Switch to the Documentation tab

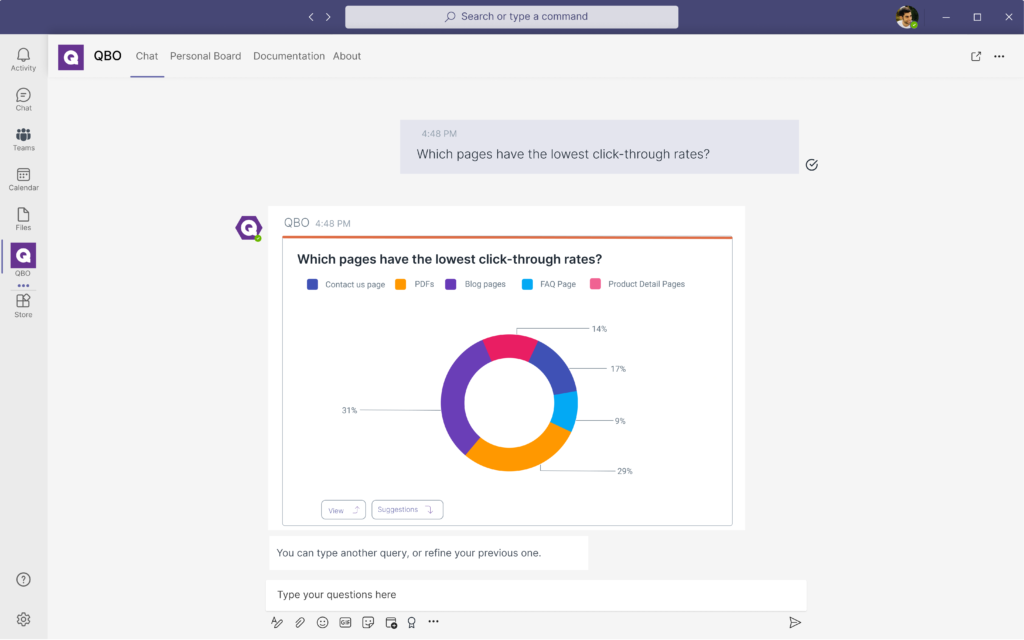pos(288,57)
